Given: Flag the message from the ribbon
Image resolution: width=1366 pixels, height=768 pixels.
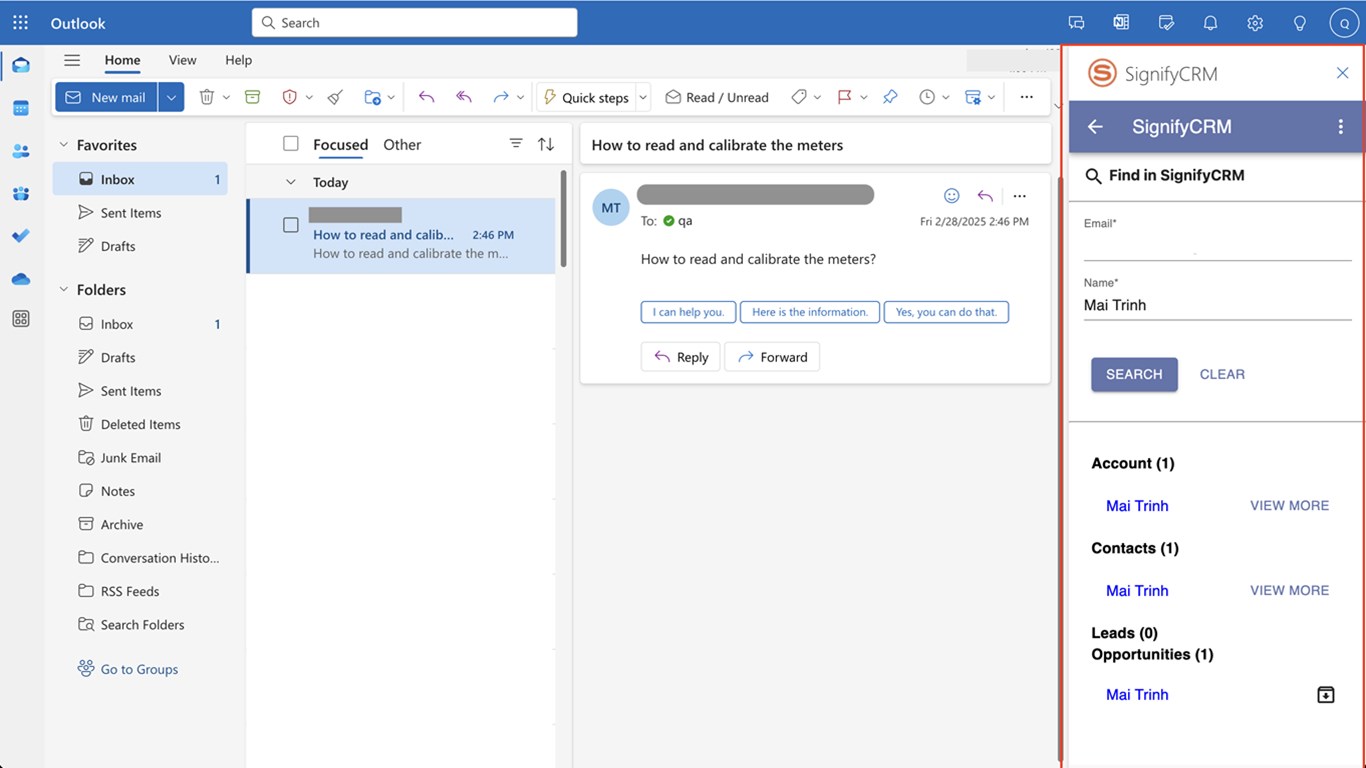Looking at the screenshot, I should coord(845,97).
